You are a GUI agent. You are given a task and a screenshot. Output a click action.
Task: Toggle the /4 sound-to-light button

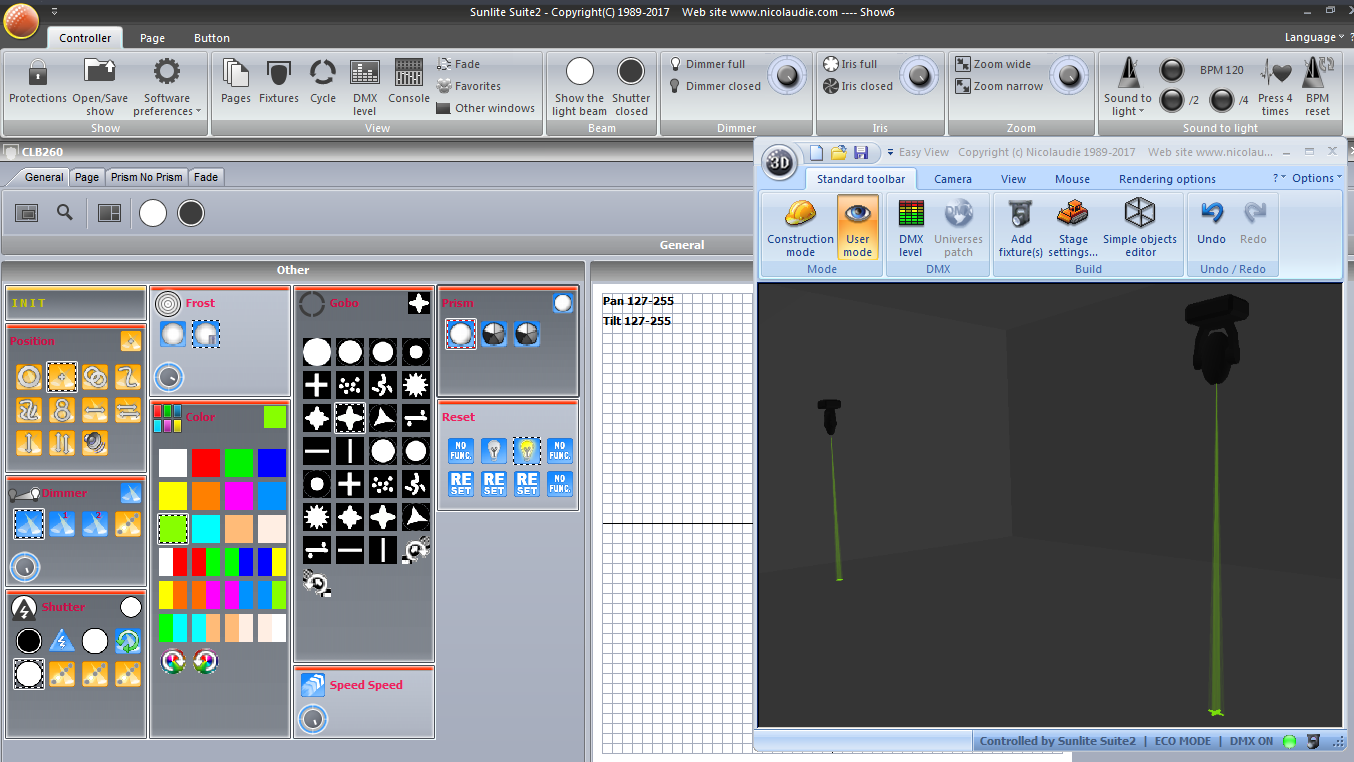[x=1222, y=100]
